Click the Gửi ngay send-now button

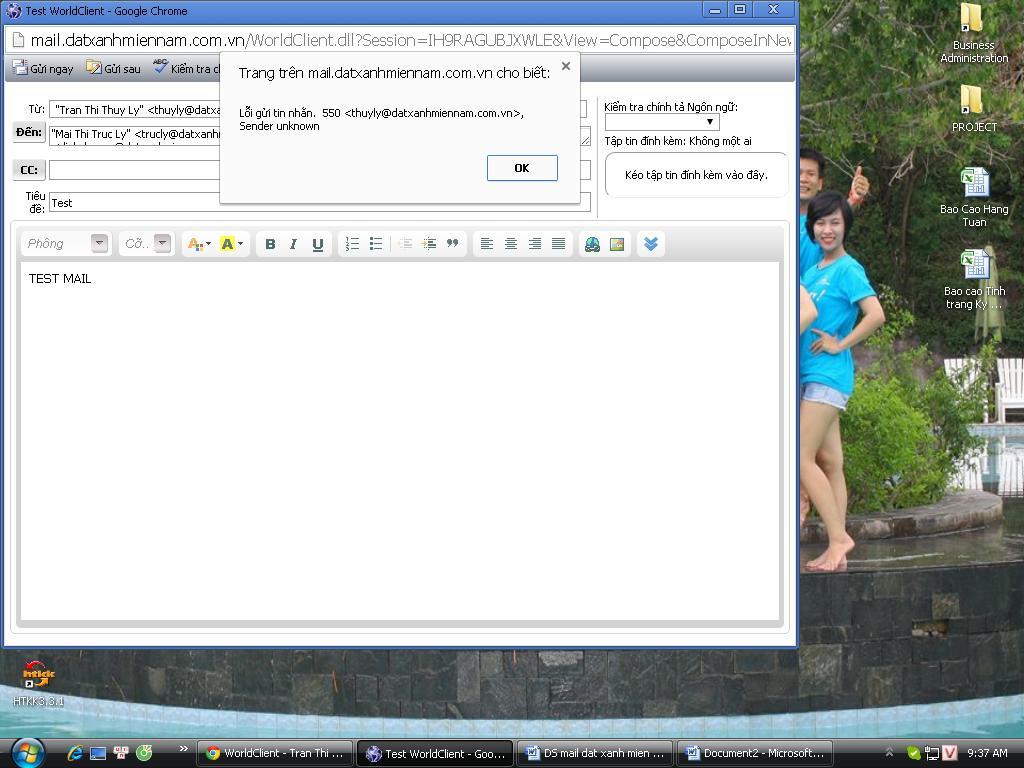point(42,69)
